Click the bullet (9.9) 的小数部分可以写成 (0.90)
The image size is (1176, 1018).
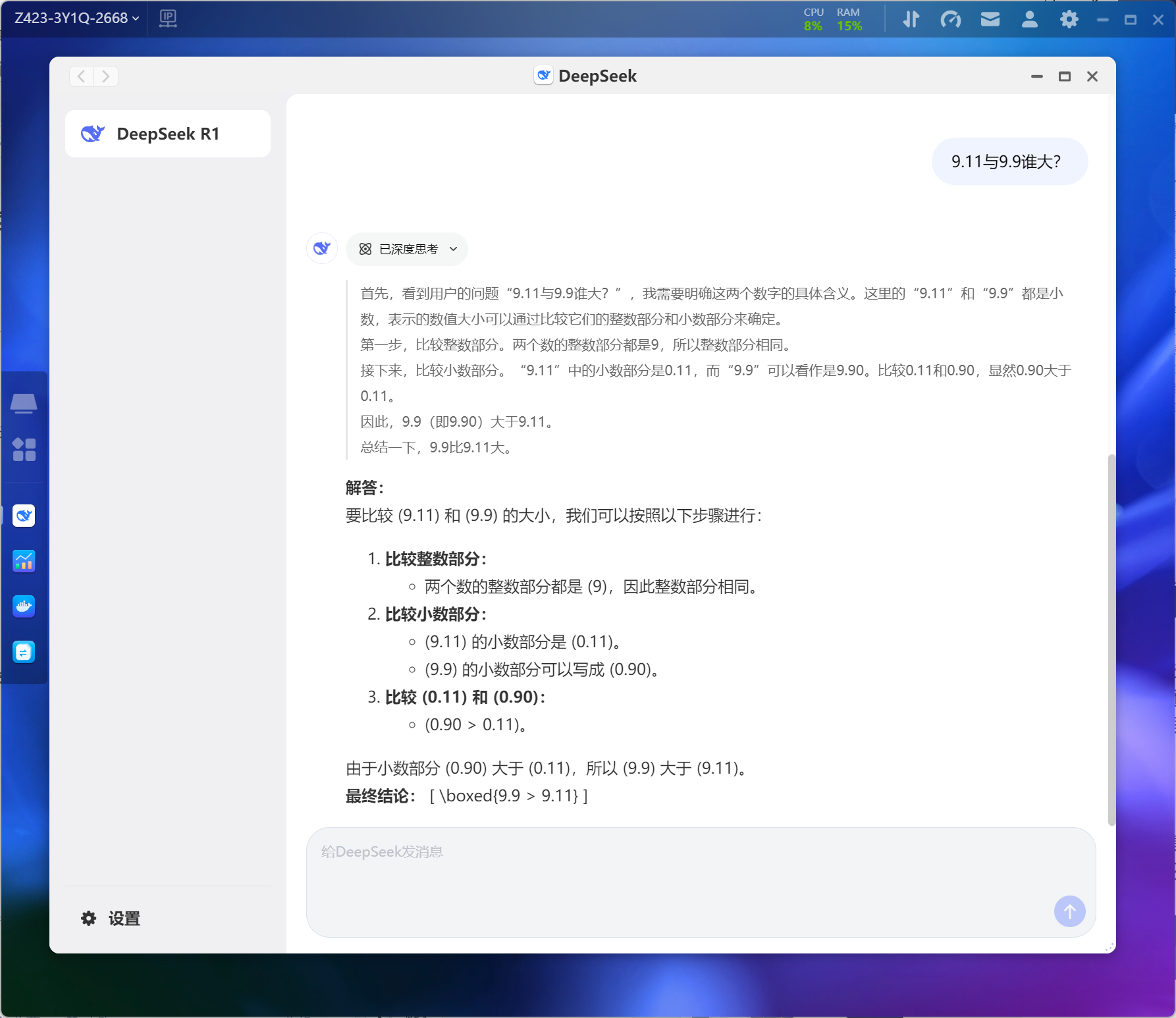pos(543,670)
